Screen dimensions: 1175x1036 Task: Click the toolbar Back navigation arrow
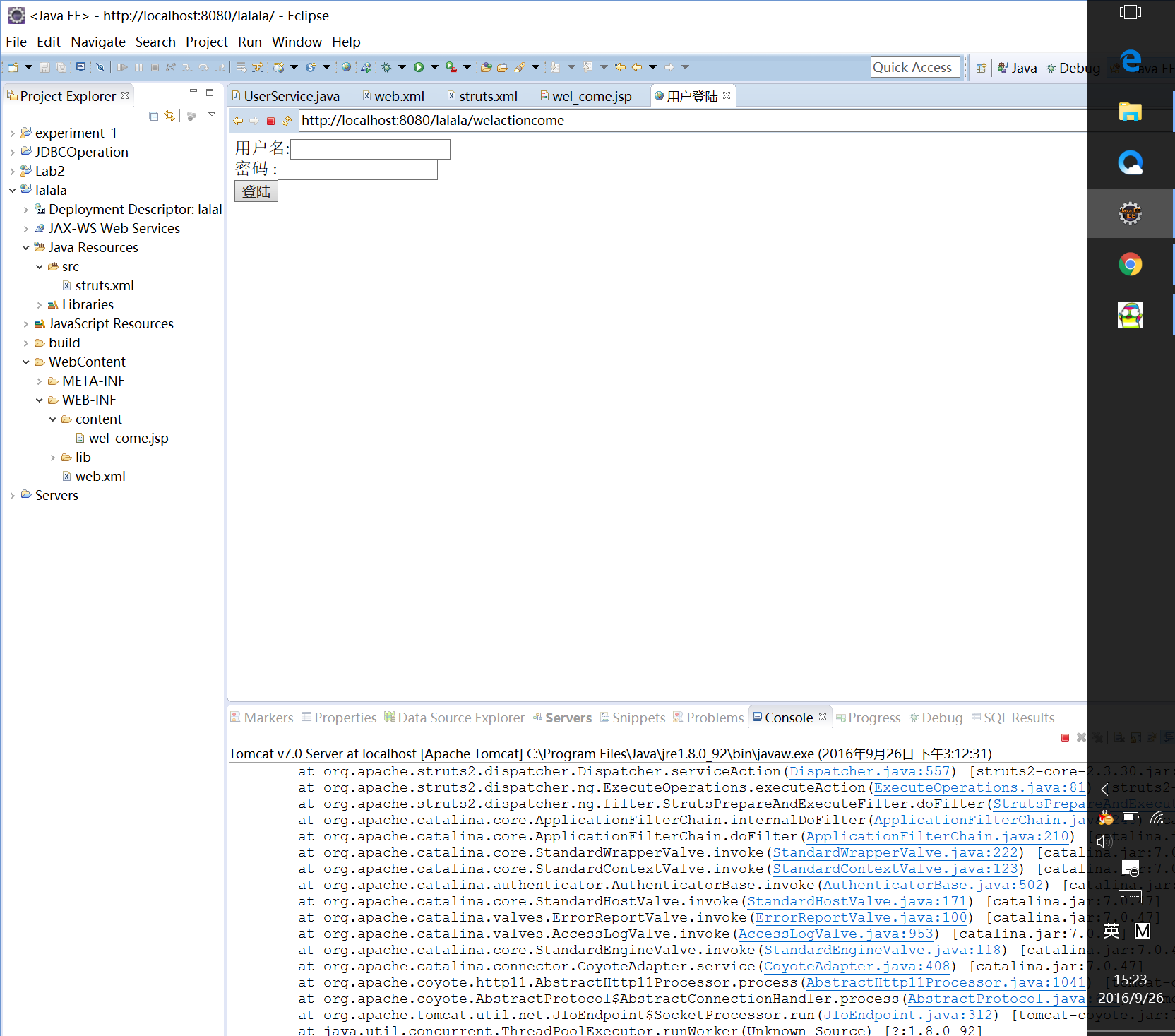pyautogui.click(x=637, y=67)
